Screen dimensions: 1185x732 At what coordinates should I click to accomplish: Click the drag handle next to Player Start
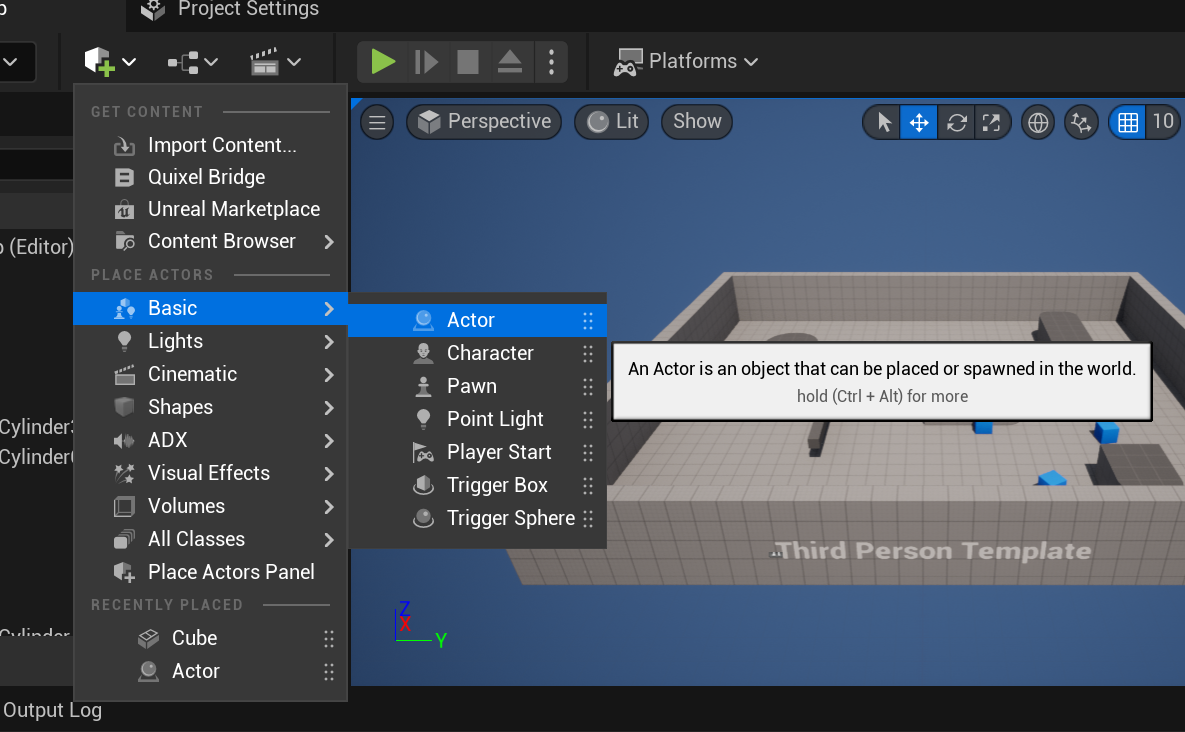point(588,452)
